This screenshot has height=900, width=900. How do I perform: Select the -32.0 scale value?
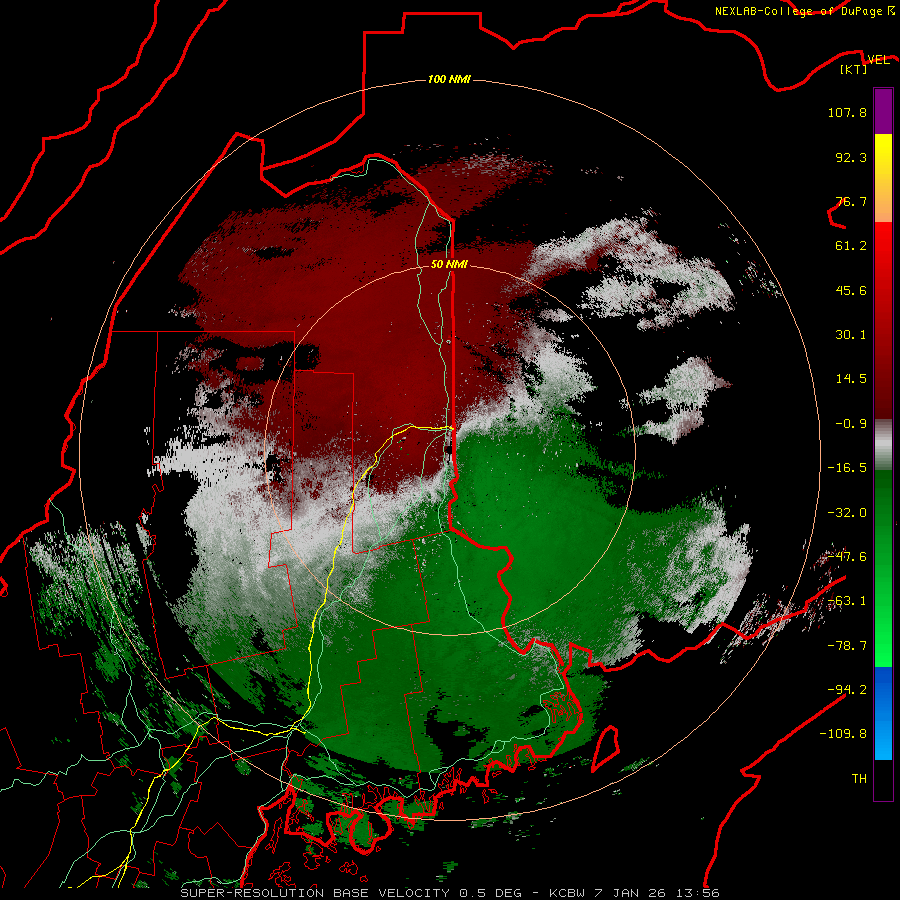point(847,513)
